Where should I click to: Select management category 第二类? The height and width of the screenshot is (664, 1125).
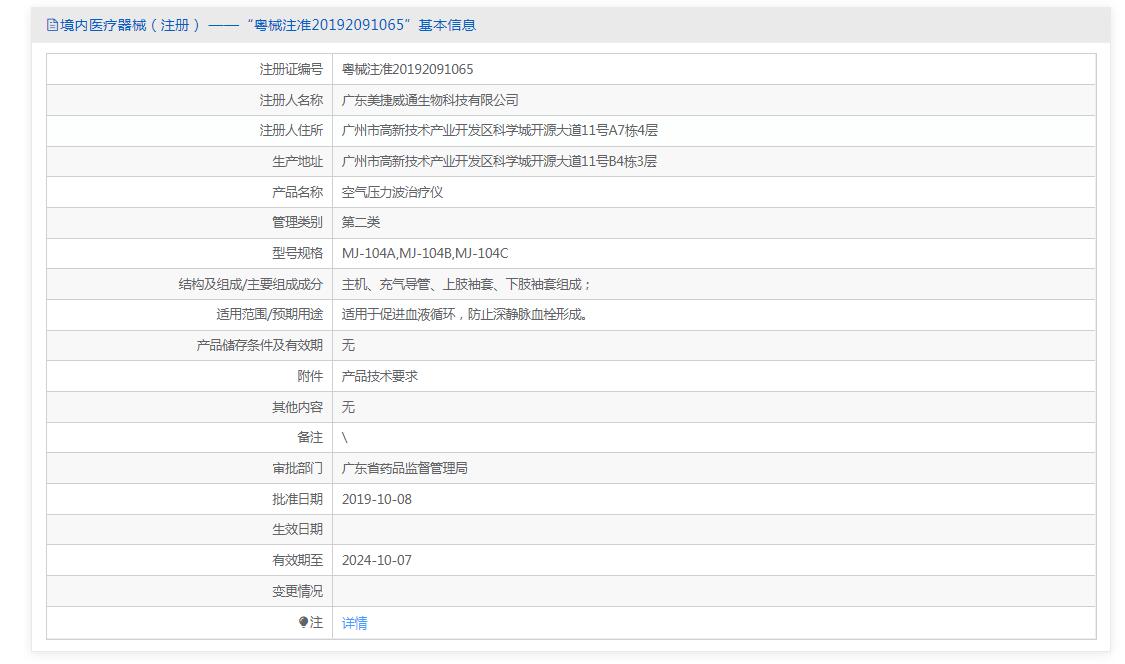coord(361,223)
